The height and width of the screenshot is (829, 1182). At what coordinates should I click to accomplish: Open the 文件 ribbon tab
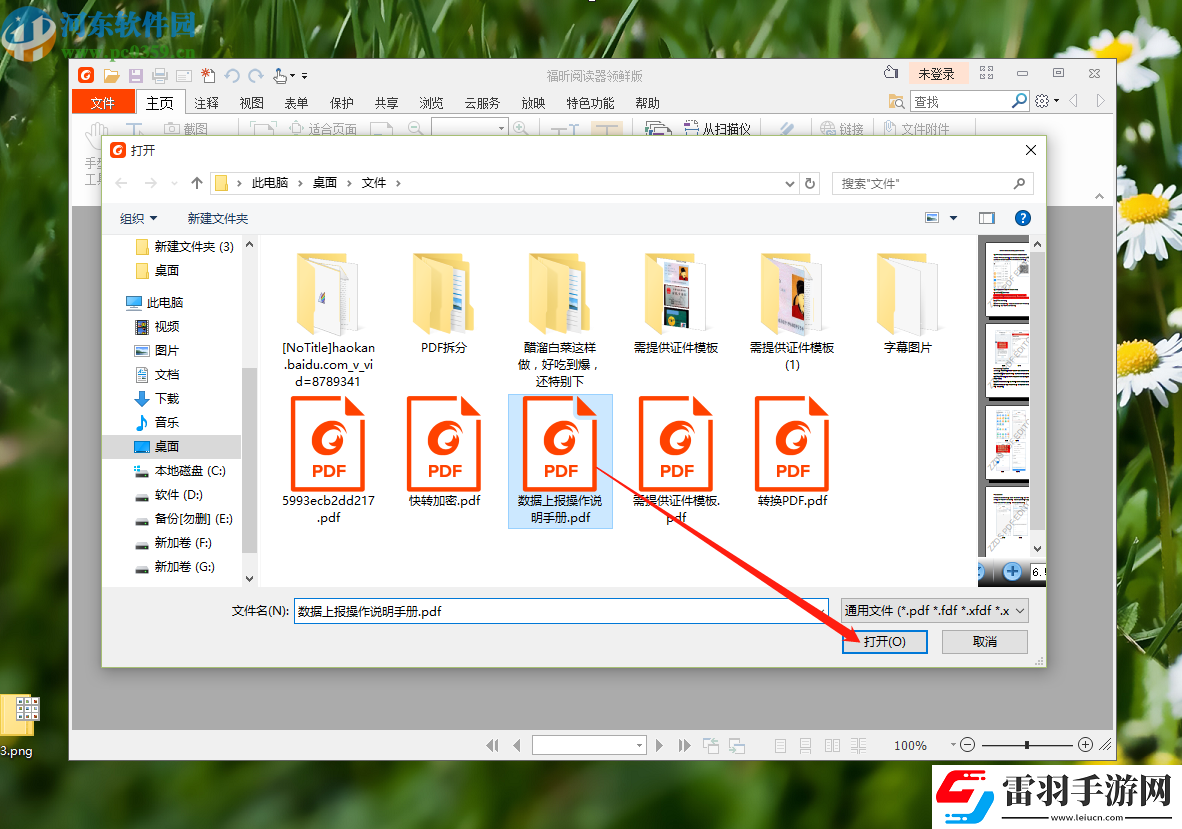(103, 102)
